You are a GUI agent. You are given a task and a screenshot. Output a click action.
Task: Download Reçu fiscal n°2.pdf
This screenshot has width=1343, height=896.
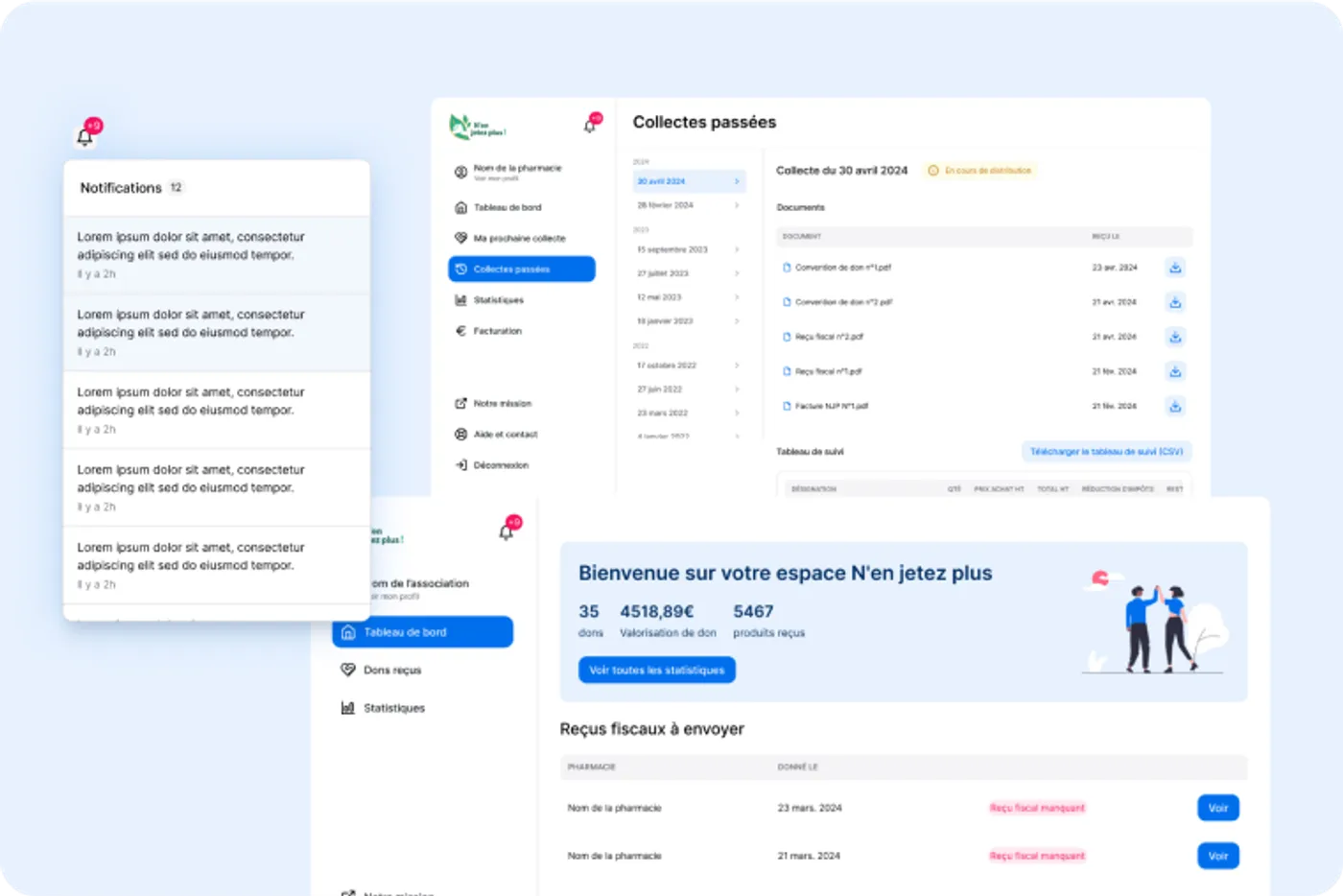pyautogui.click(x=1175, y=337)
